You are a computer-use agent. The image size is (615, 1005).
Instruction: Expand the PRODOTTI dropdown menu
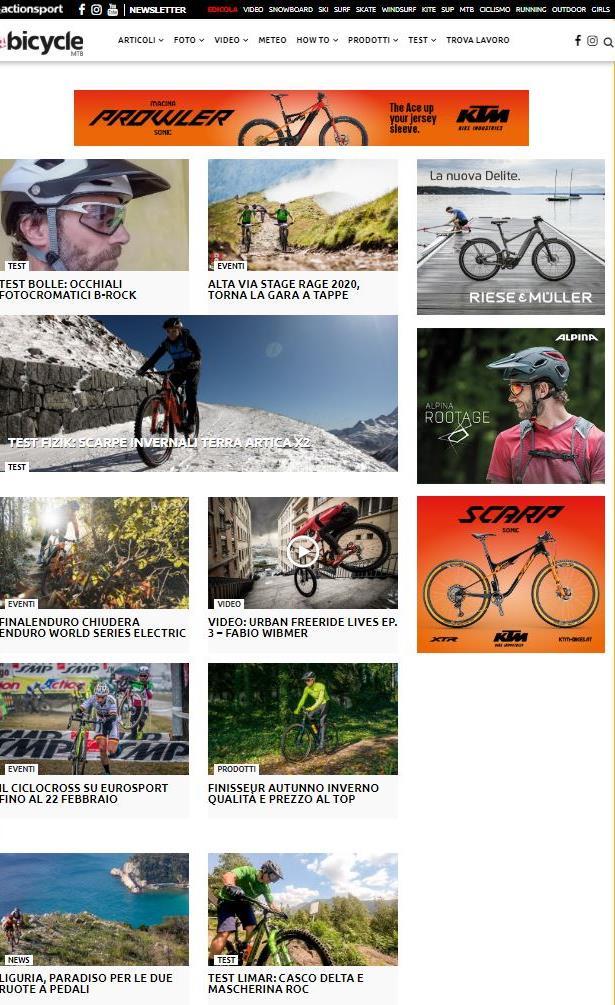373,40
